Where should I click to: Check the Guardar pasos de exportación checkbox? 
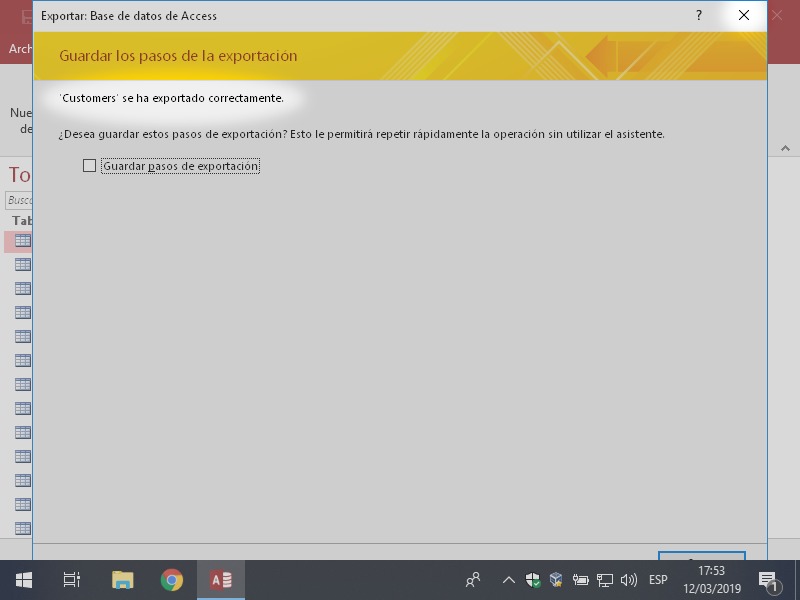pos(90,166)
